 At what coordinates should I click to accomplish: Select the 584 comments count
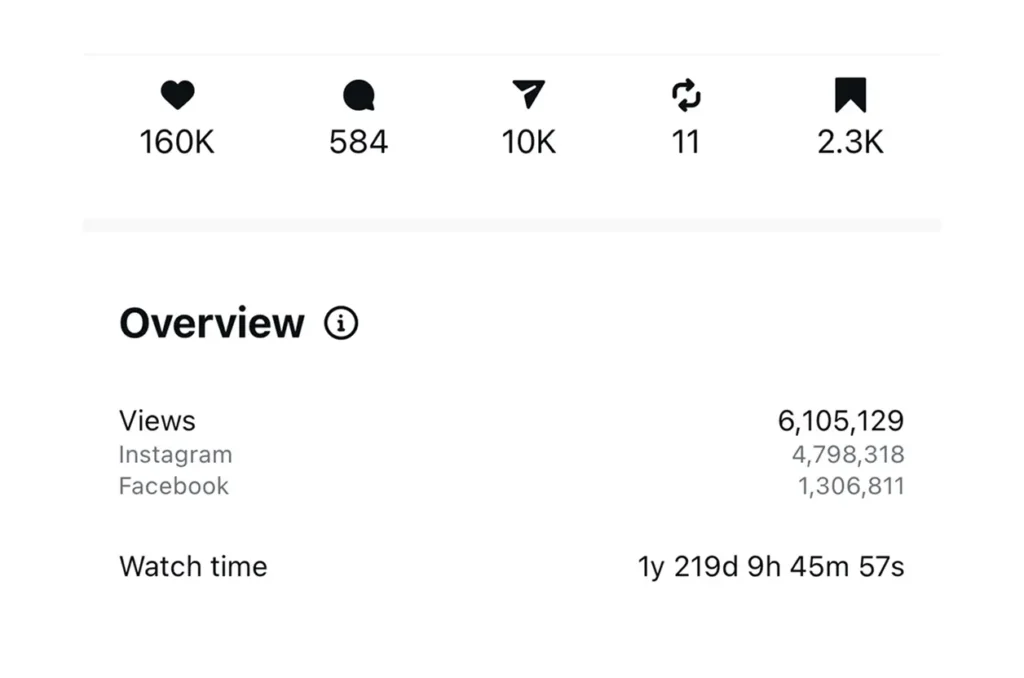click(358, 142)
